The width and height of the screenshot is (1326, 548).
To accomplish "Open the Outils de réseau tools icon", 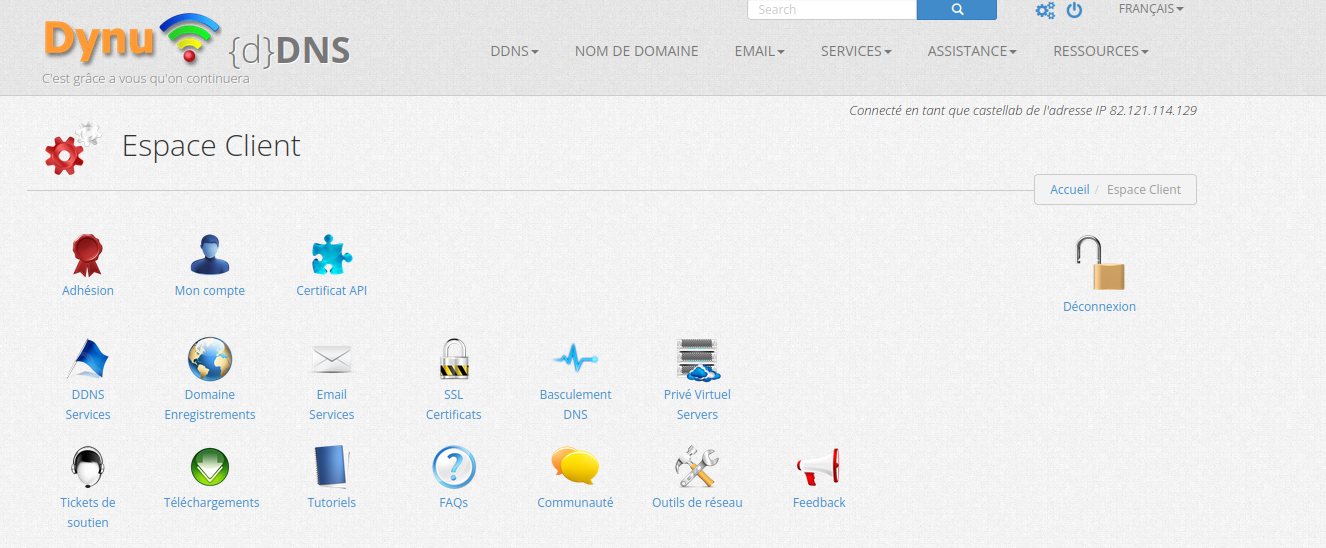I will [x=697, y=467].
